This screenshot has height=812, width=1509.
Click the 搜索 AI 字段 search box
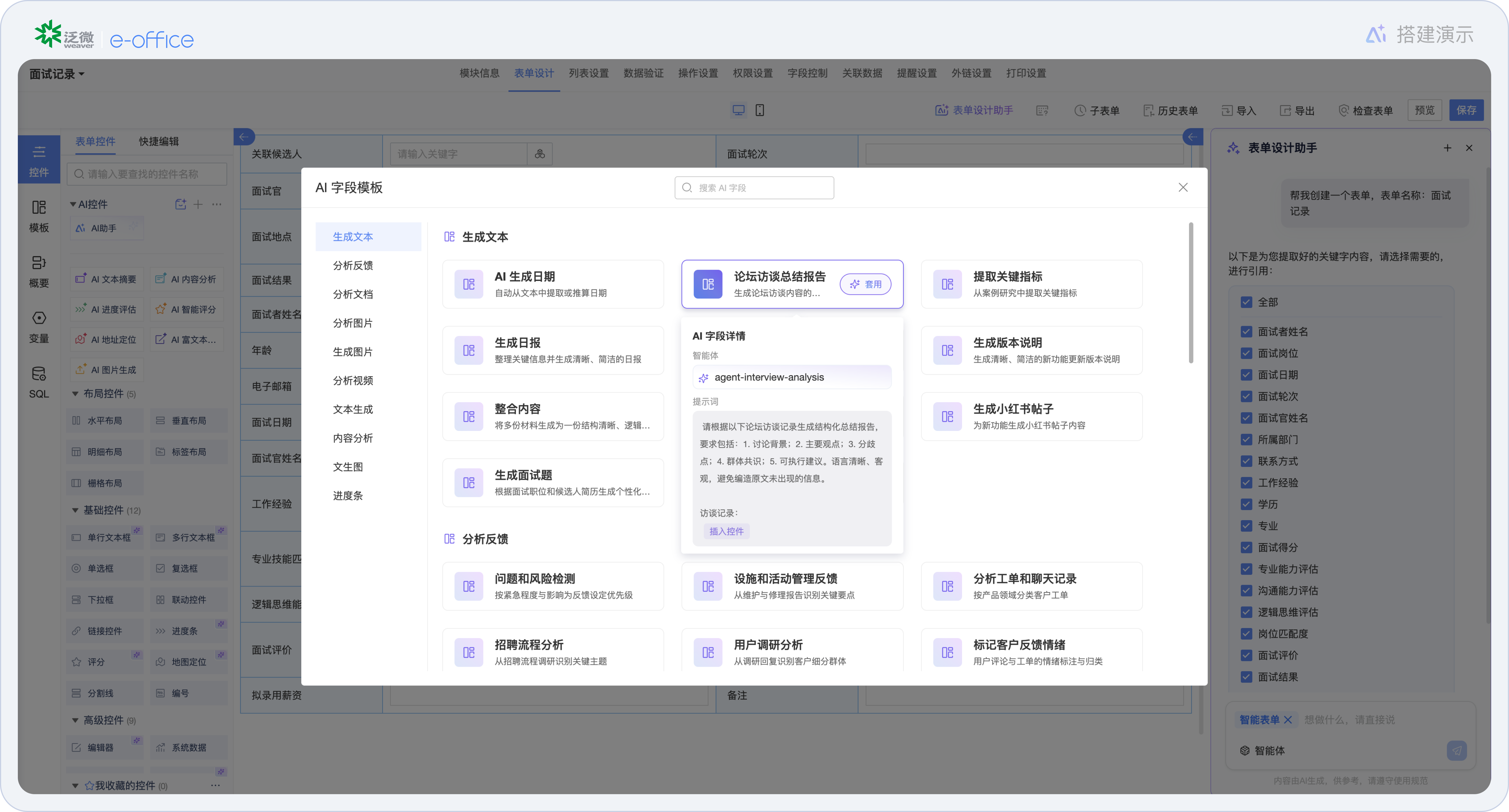[x=754, y=188]
